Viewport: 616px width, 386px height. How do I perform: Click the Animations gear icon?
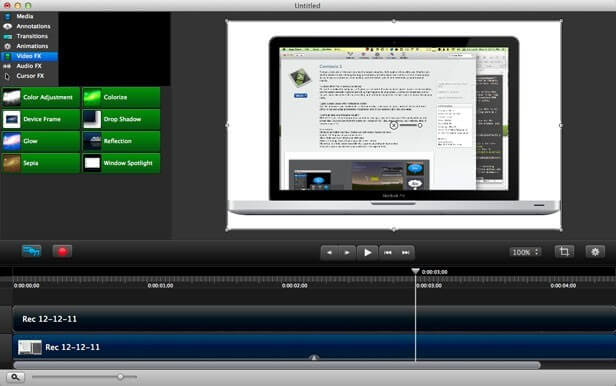pos(7,46)
